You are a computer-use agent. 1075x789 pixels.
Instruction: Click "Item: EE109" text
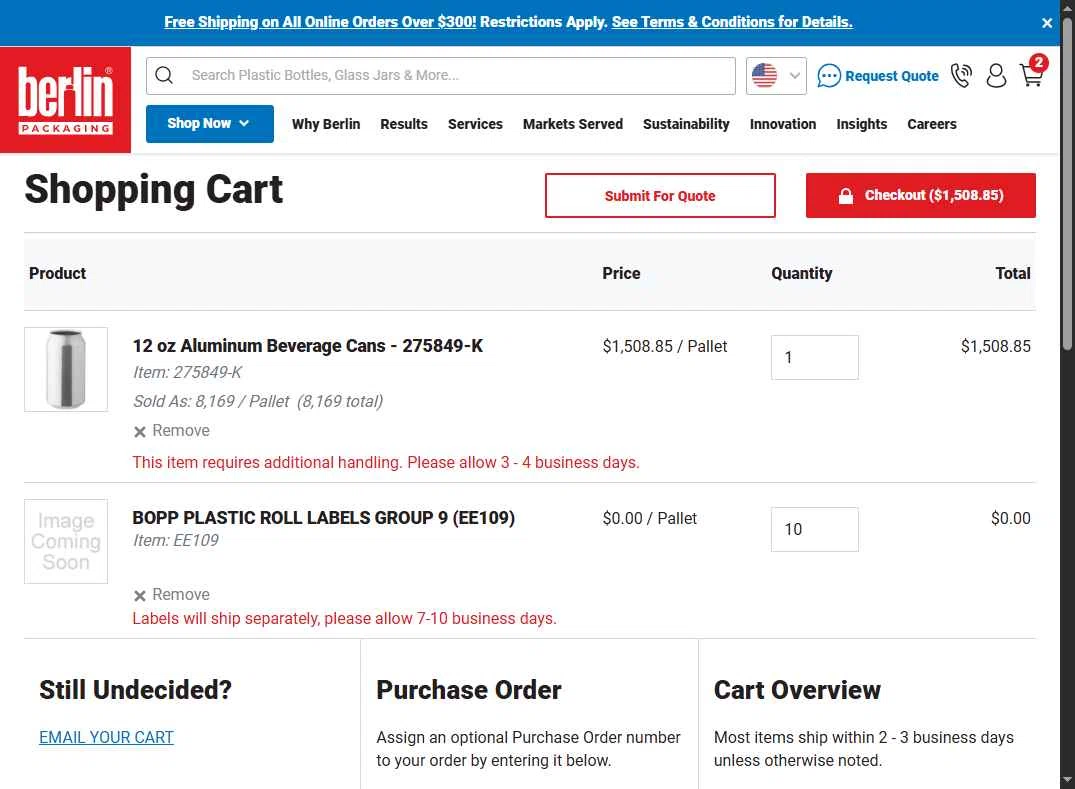point(176,540)
